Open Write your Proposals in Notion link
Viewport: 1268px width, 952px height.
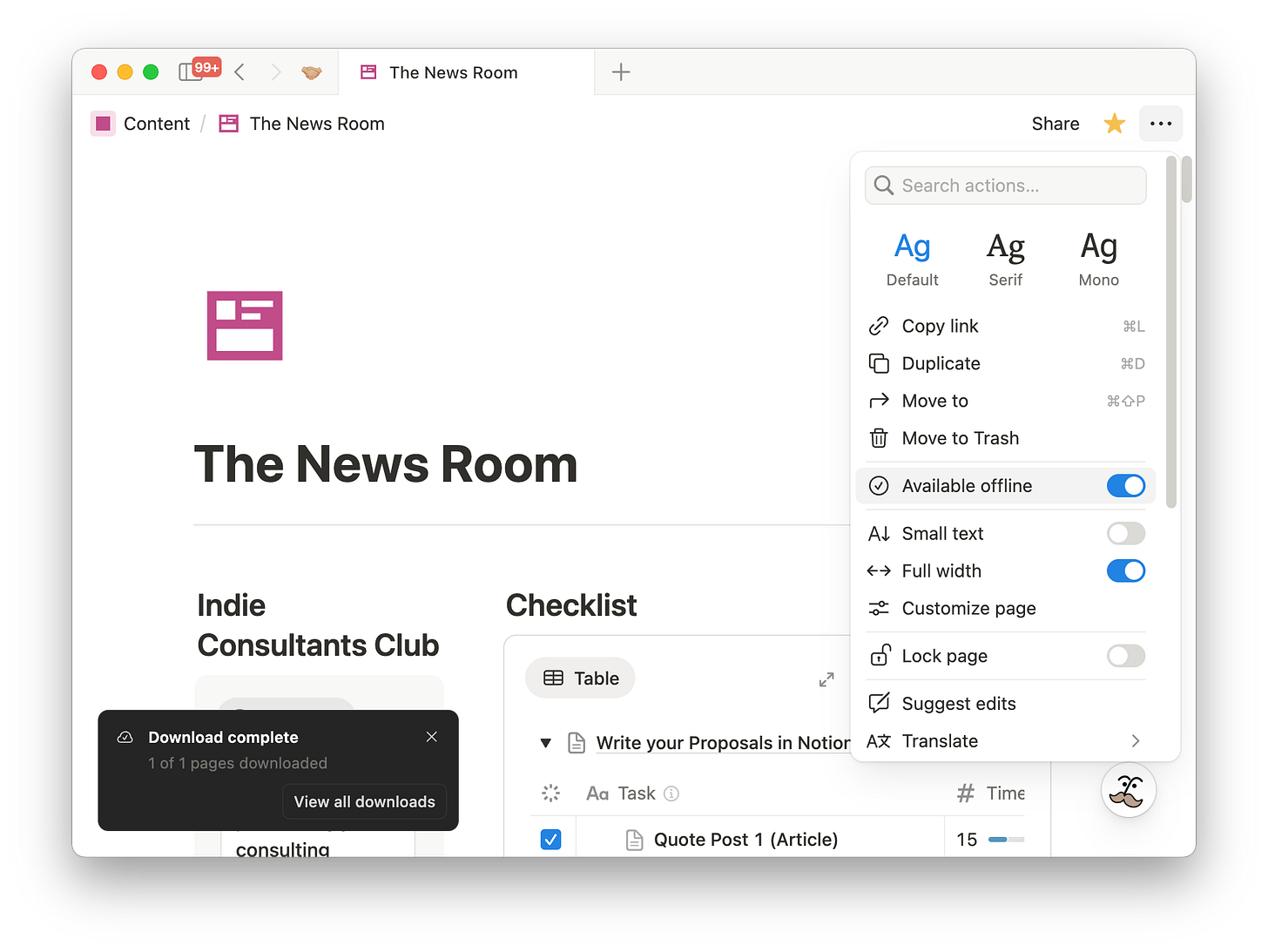pos(723,743)
